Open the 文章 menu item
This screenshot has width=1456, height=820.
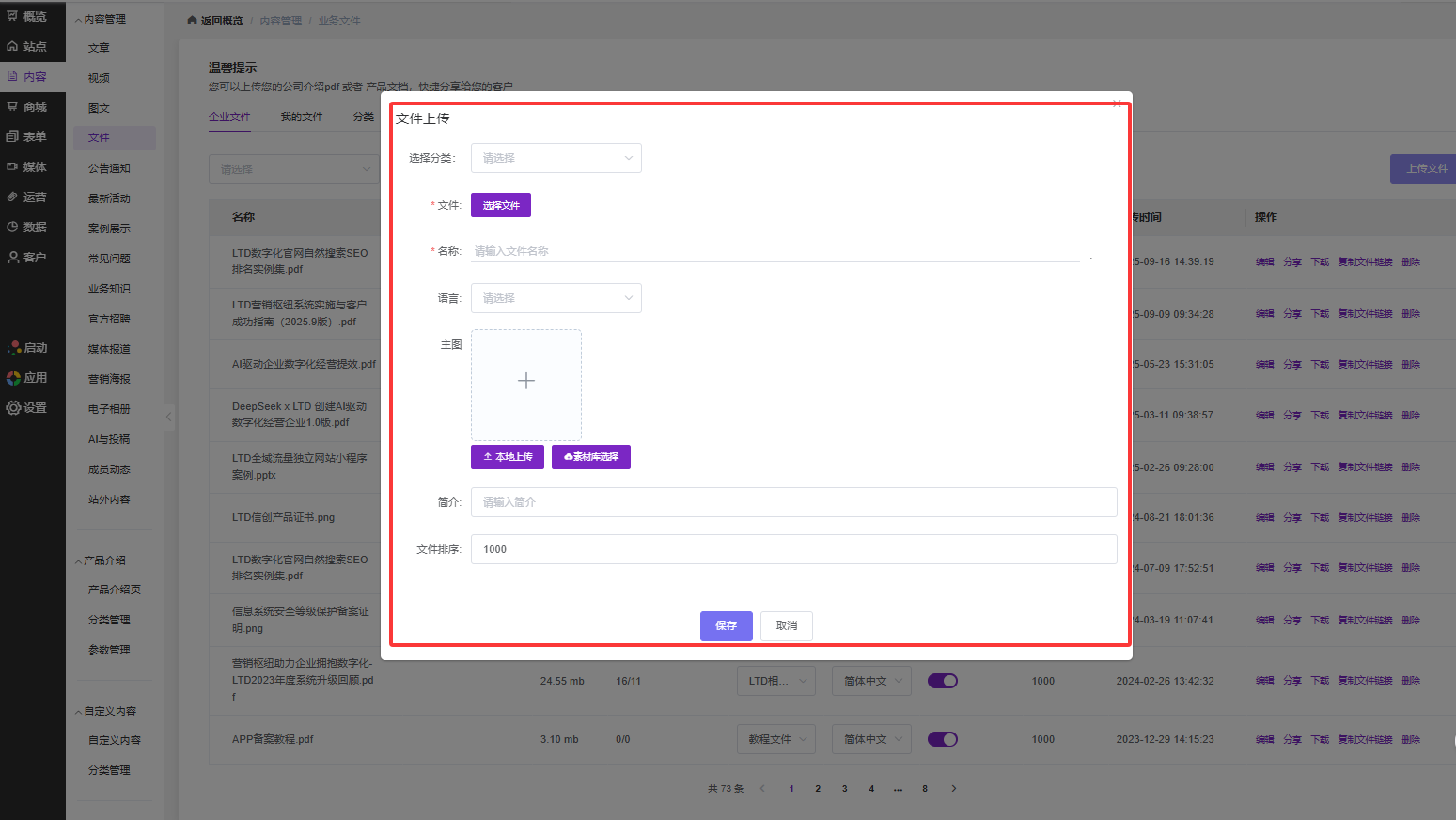pos(99,48)
